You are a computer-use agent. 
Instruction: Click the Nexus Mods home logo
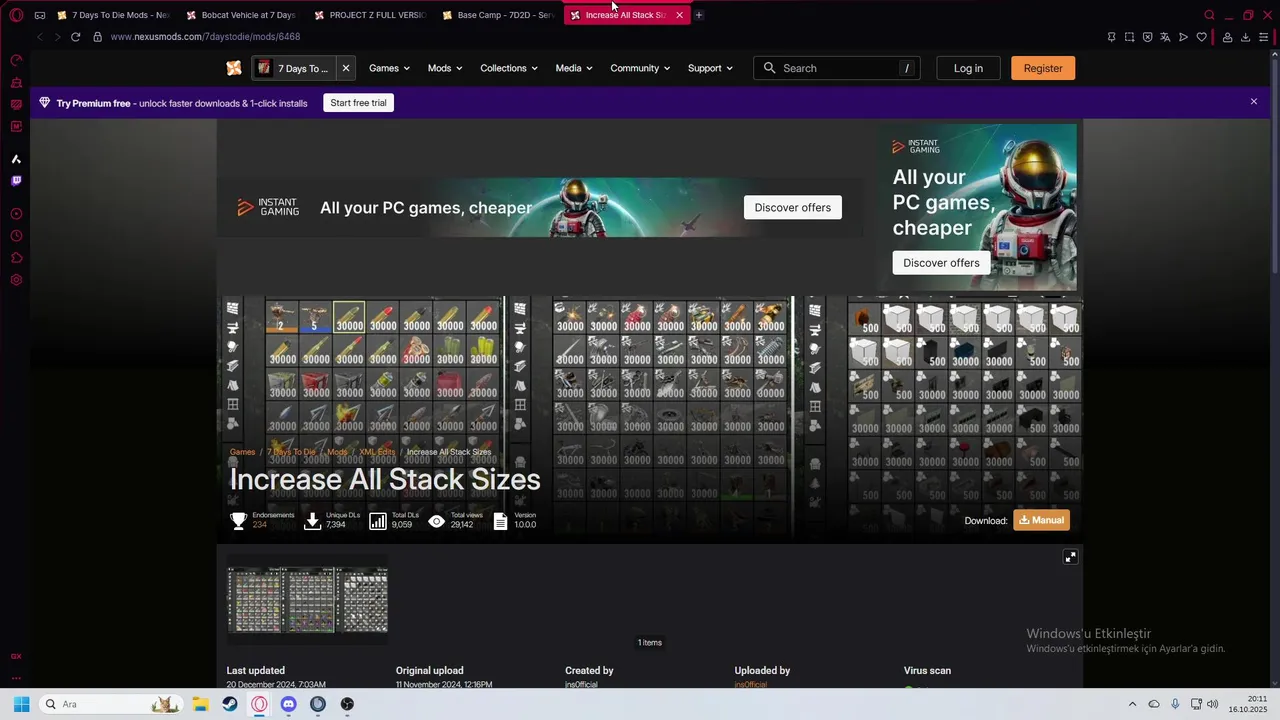pyautogui.click(x=233, y=68)
